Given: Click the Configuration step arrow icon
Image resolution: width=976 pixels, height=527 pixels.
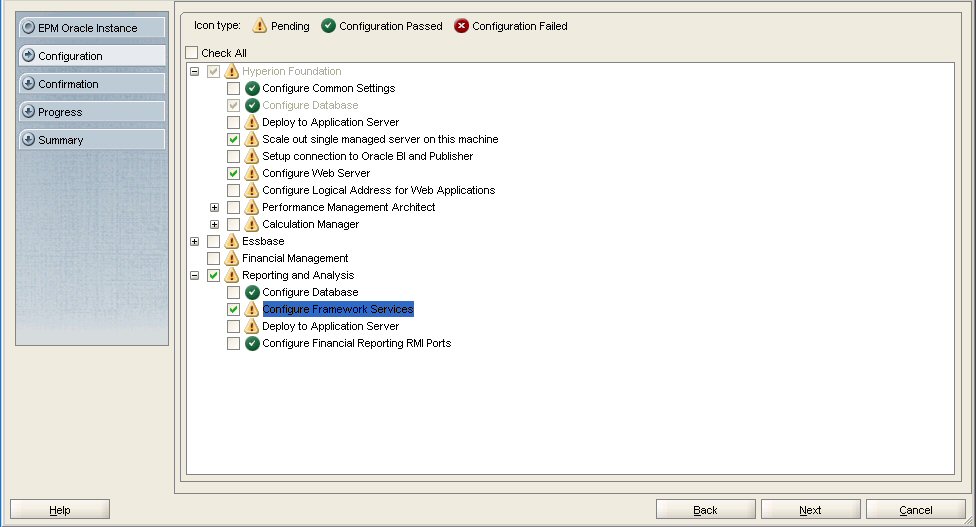Looking at the screenshot, I should click(x=28, y=55).
